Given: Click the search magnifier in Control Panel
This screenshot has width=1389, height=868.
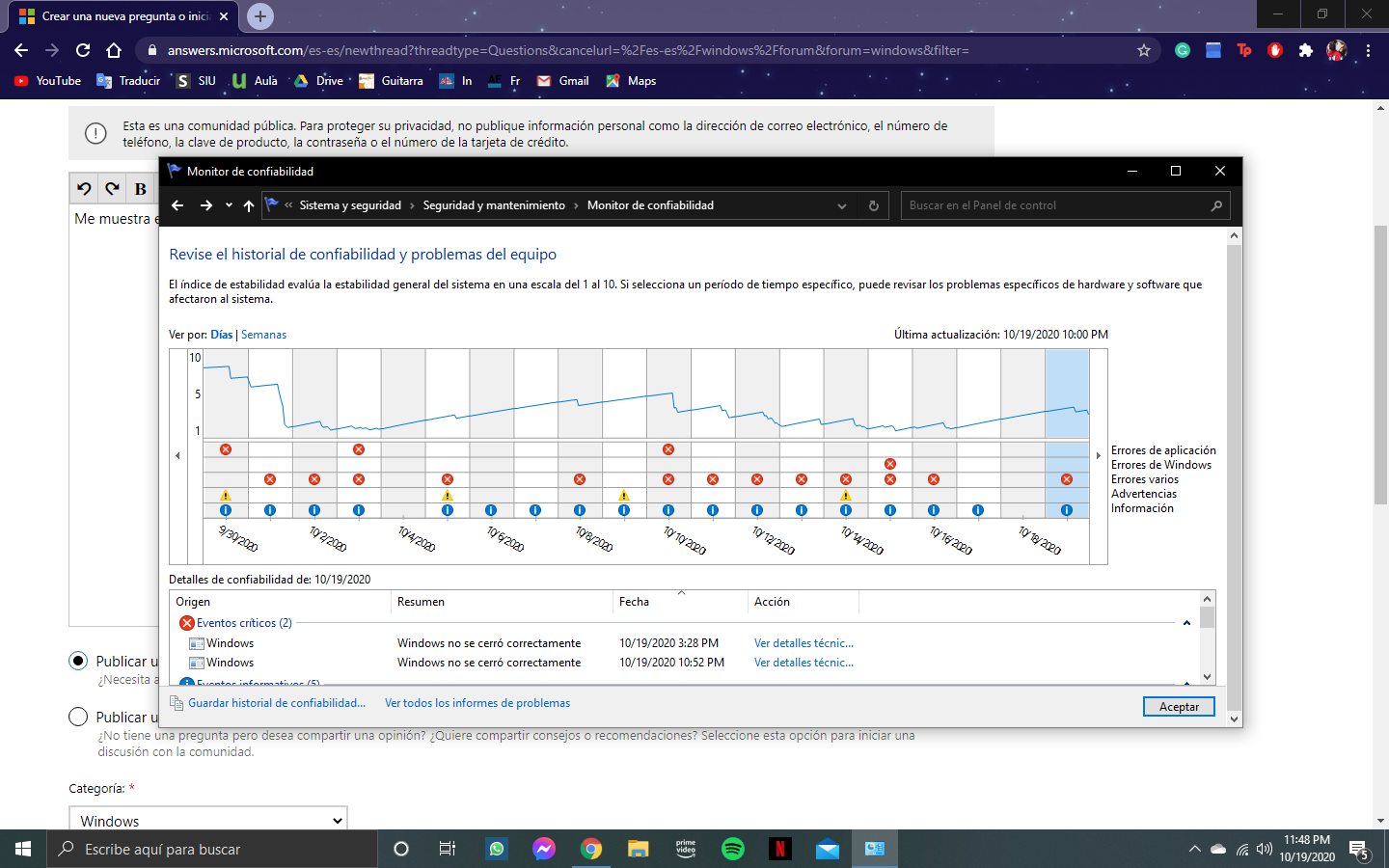Looking at the screenshot, I should click(x=1216, y=205).
